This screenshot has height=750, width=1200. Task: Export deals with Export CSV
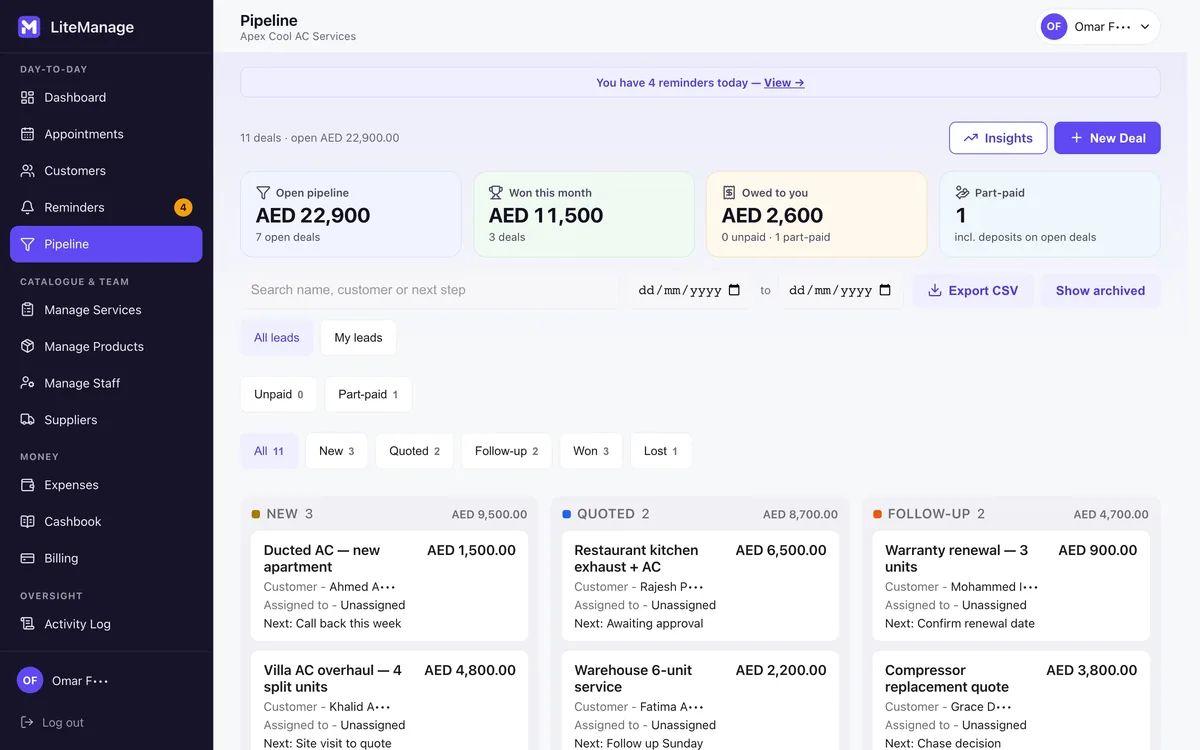tap(973, 290)
